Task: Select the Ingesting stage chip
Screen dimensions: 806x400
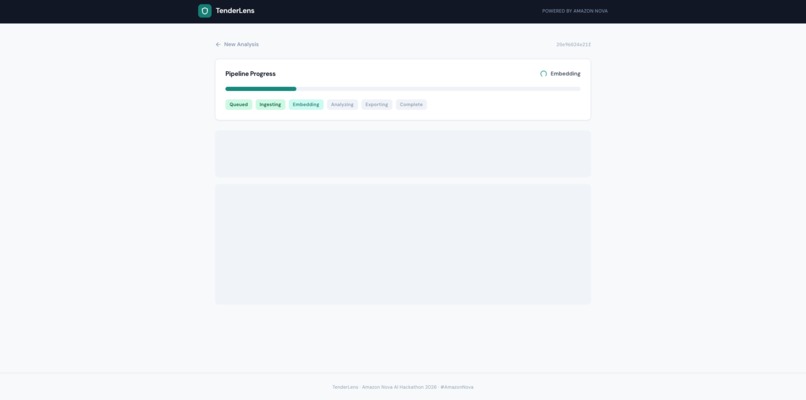Action: [270, 104]
